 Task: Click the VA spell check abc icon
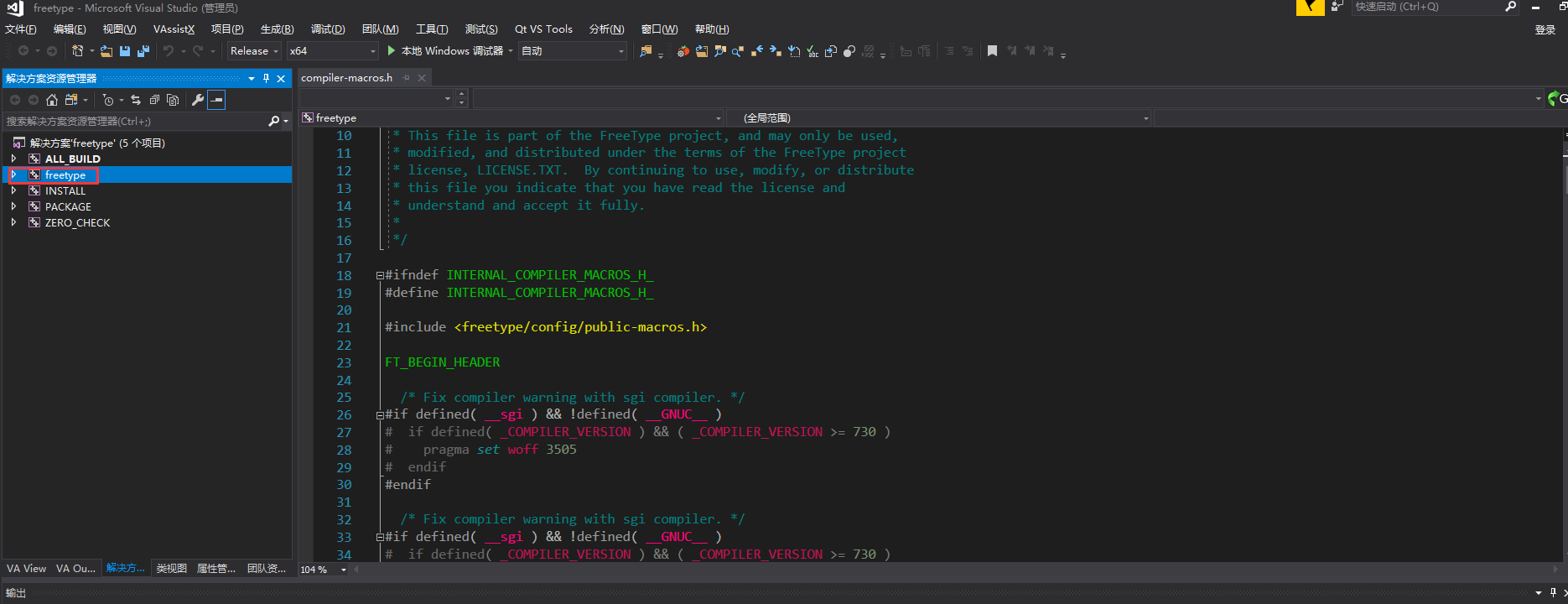tap(812, 51)
